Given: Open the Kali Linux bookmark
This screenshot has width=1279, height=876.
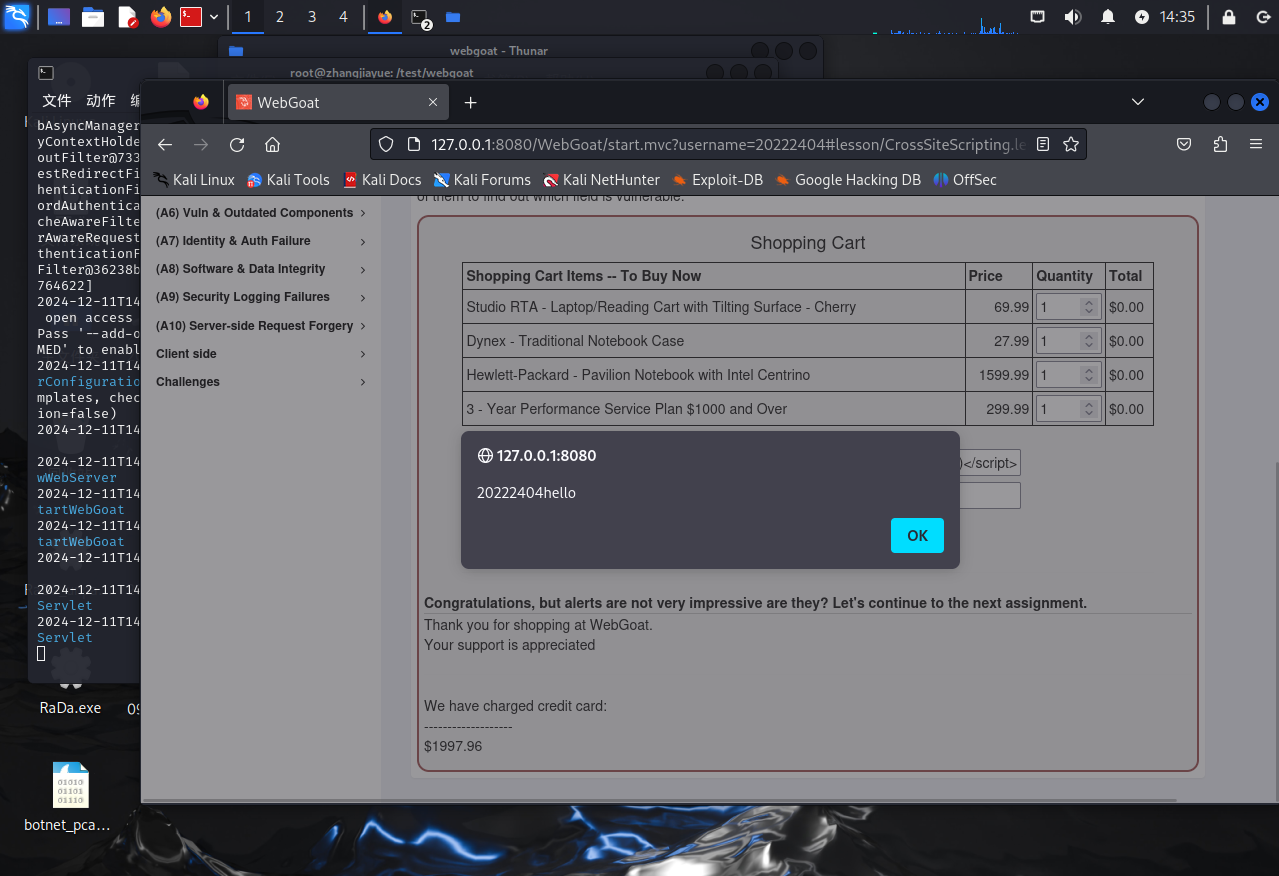Looking at the screenshot, I should pyautogui.click(x=194, y=180).
